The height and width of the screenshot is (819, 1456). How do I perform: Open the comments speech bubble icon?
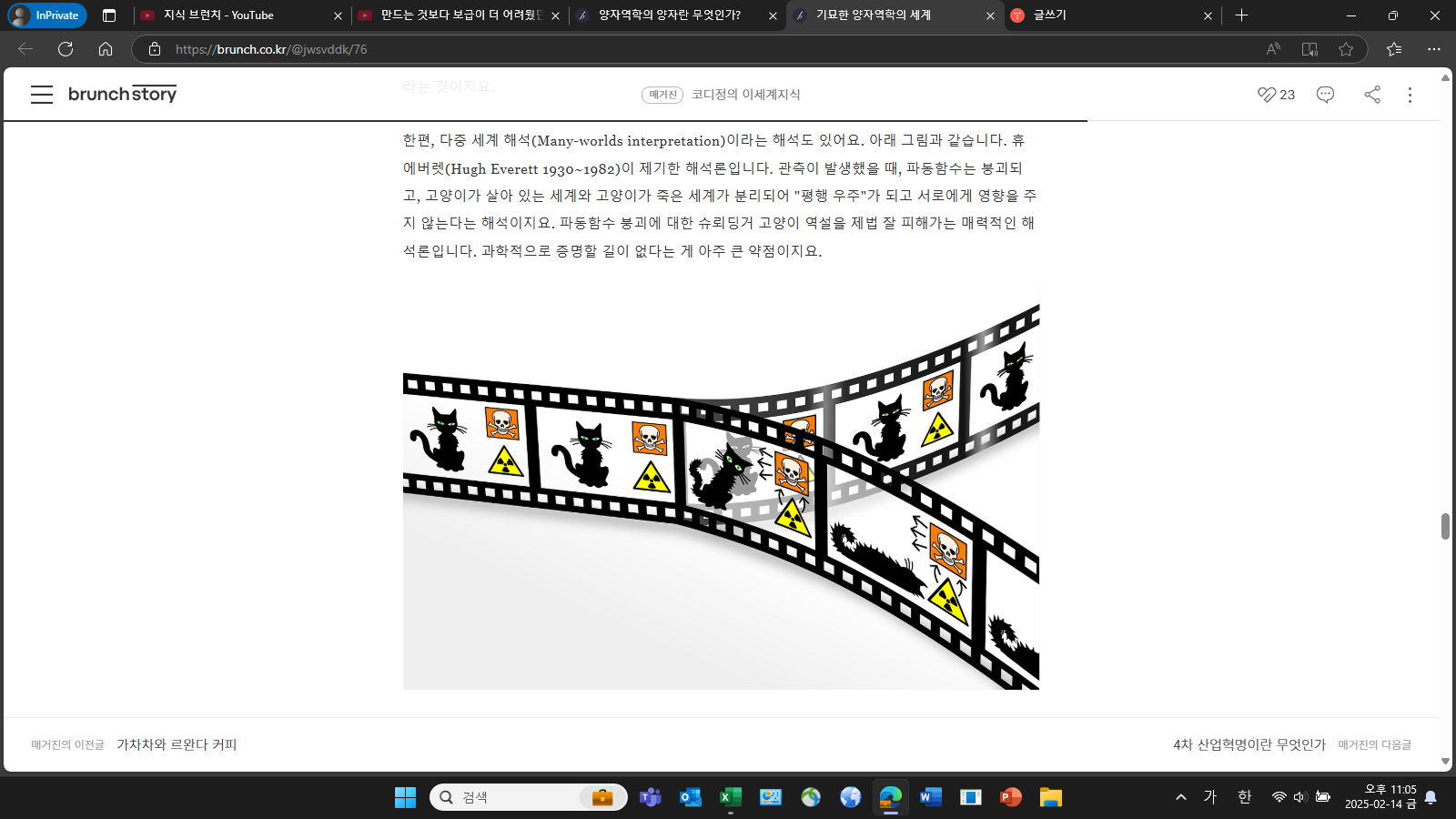(1325, 95)
